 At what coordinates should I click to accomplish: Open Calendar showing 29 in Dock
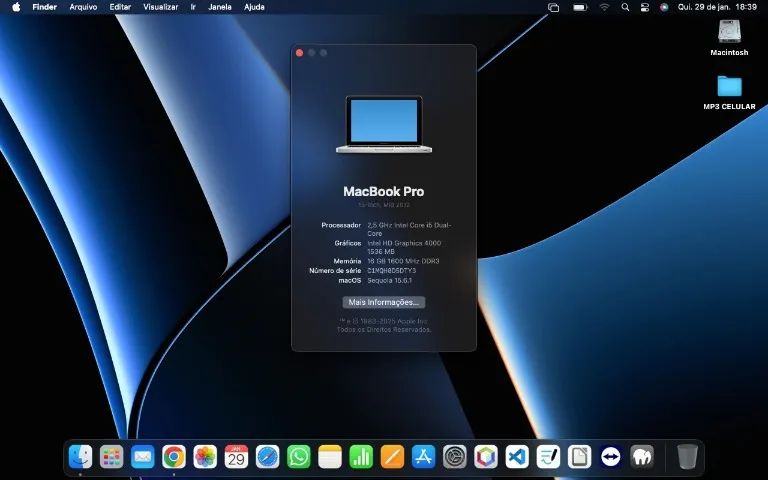[236, 457]
